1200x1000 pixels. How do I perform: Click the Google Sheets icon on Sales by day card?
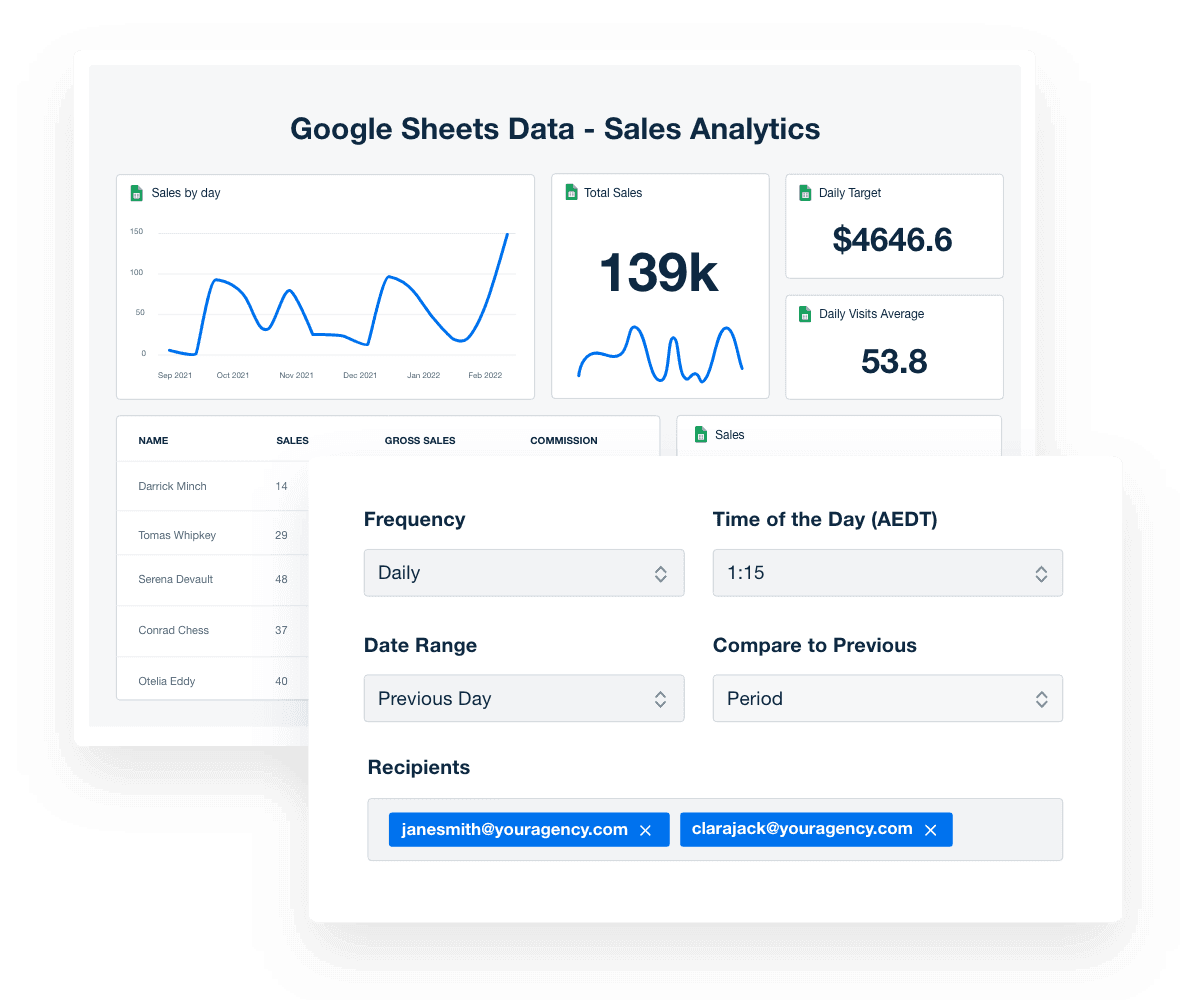(x=137, y=192)
